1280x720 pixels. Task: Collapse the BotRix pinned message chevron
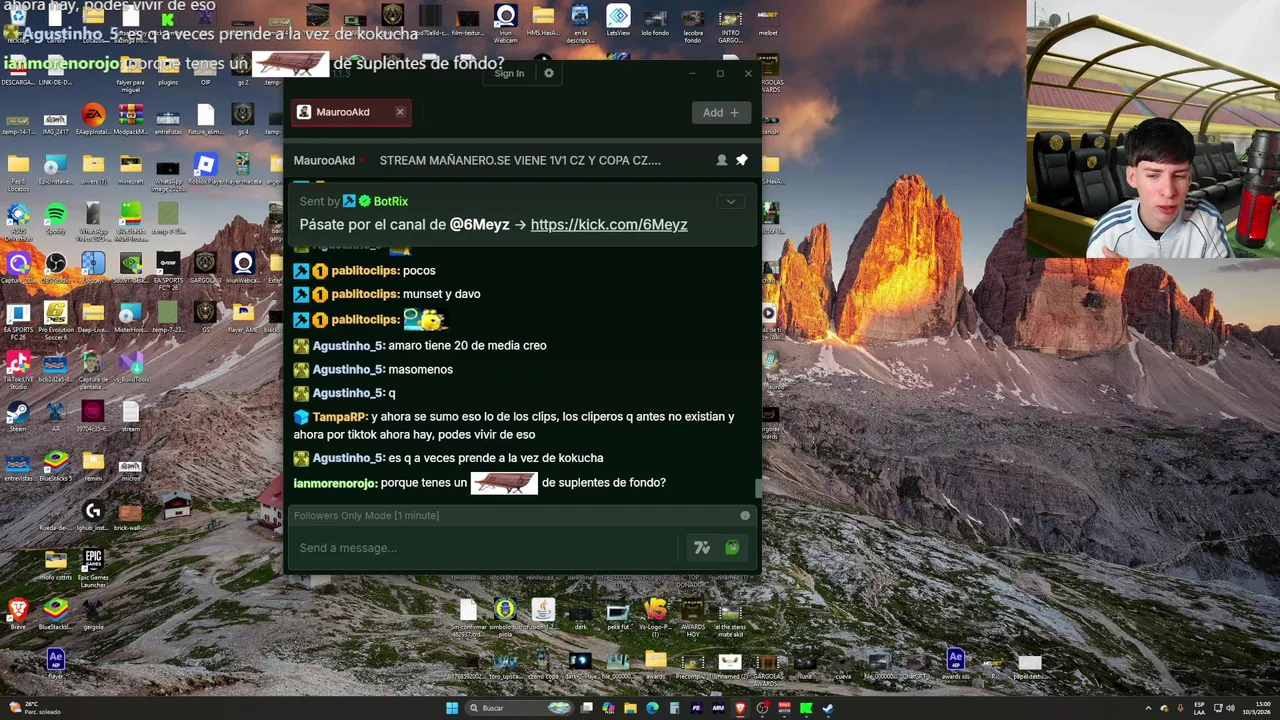(731, 202)
